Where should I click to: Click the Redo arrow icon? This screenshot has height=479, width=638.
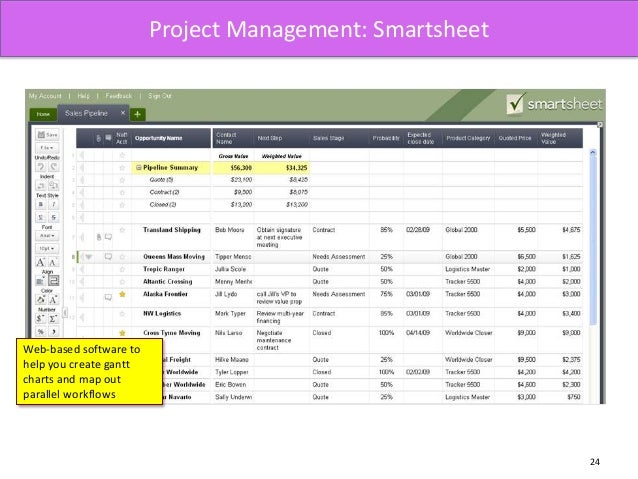(x=54, y=167)
